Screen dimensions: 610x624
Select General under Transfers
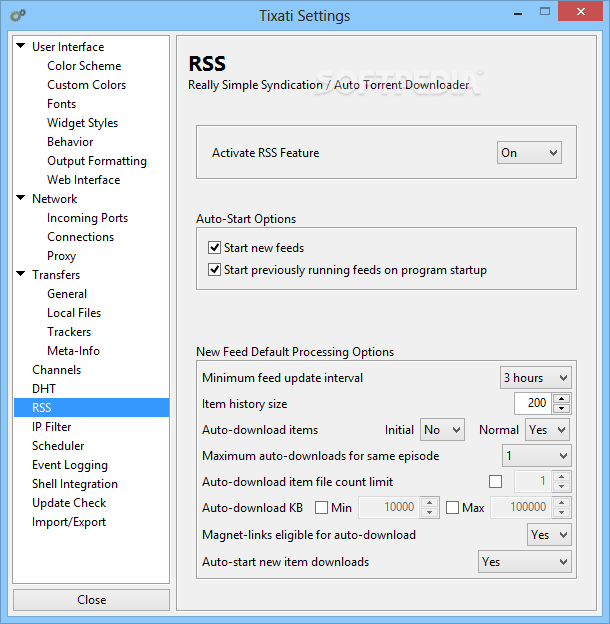pyautogui.click(x=67, y=294)
